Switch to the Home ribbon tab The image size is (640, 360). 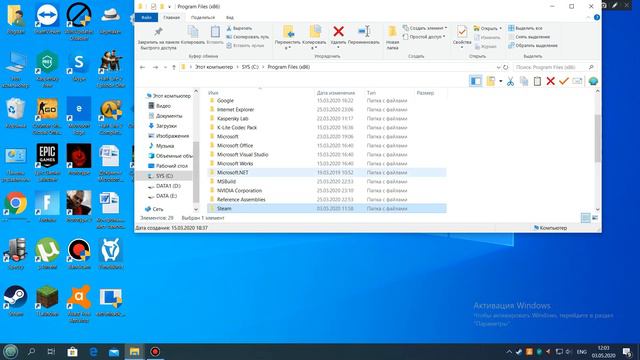[171, 18]
